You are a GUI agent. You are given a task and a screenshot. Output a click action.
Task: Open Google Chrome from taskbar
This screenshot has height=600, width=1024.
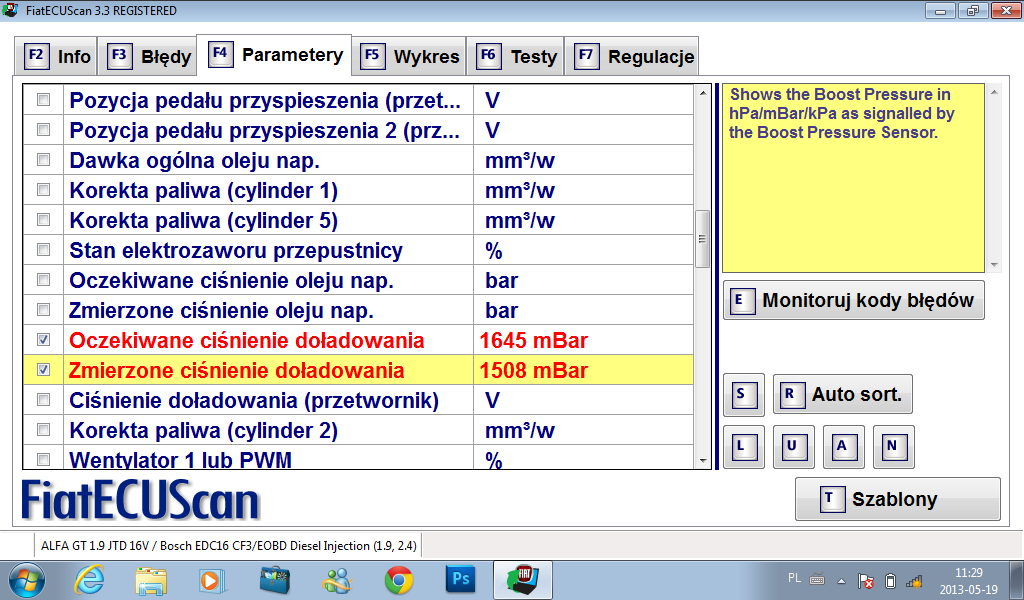tap(398, 580)
